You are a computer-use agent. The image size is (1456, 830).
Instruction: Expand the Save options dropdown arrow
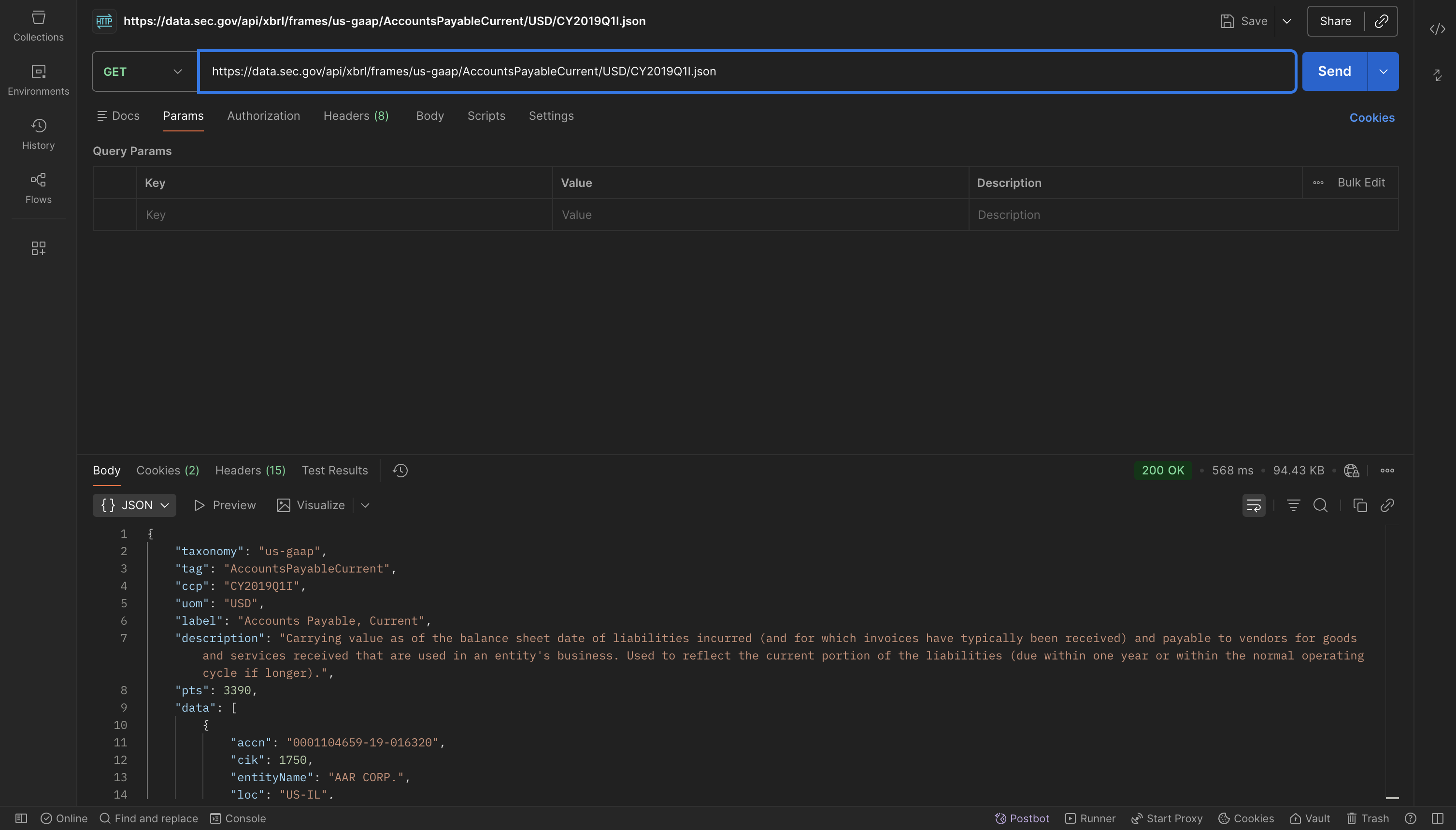click(1287, 21)
